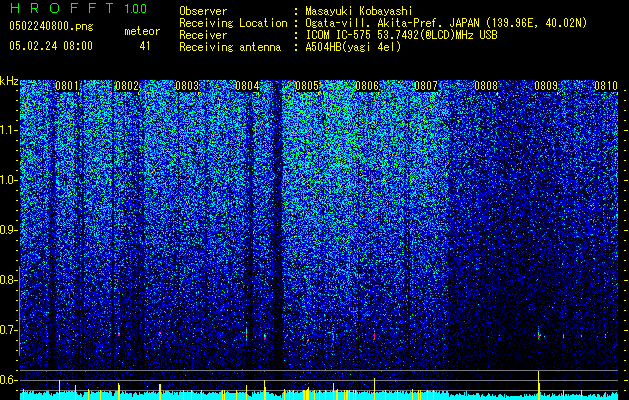Select the file name 0502240800.png

coord(51,26)
